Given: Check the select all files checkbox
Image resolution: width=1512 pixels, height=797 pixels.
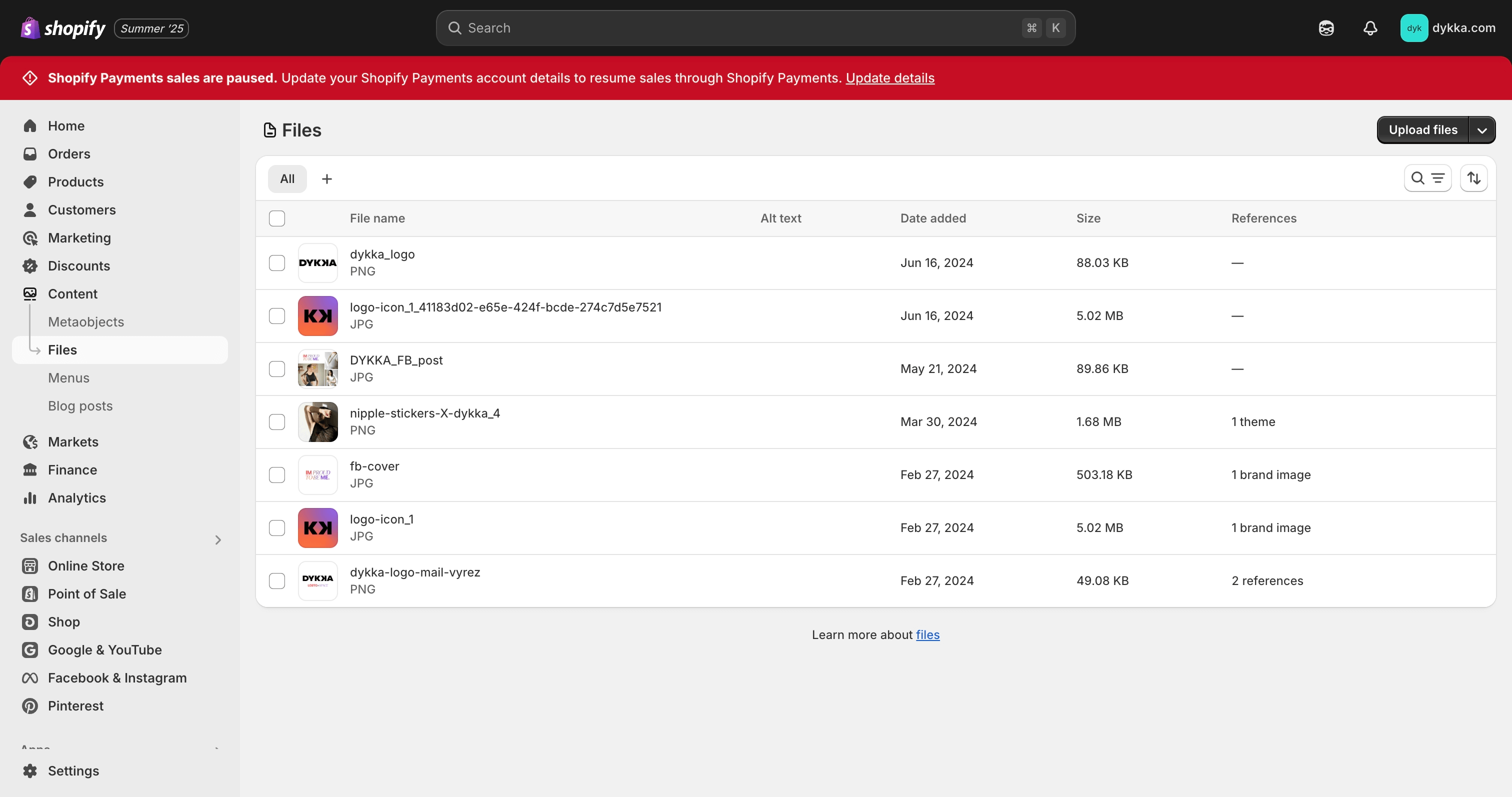Looking at the screenshot, I should pos(277,218).
